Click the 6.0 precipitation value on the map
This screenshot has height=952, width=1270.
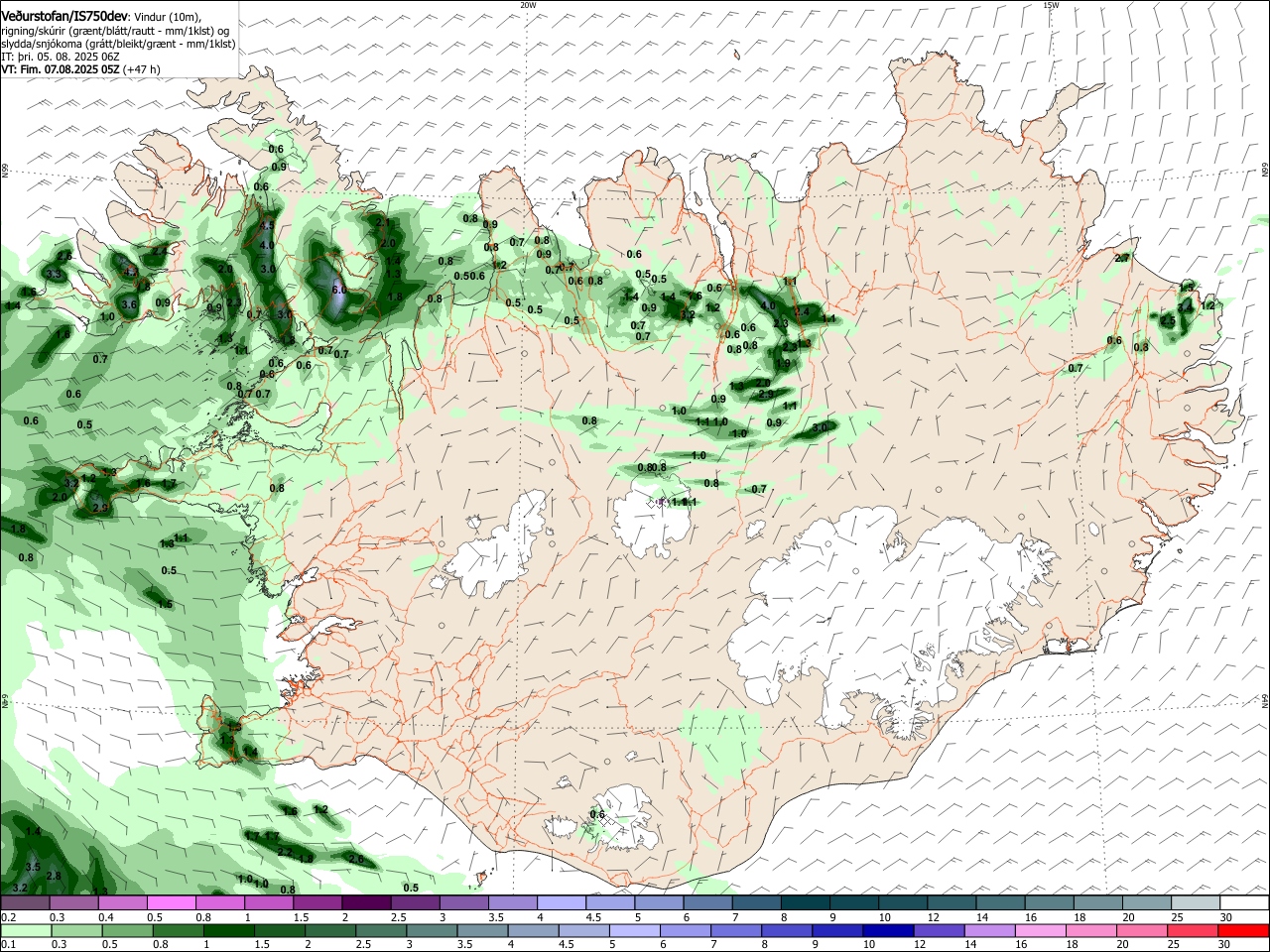tap(338, 290)
